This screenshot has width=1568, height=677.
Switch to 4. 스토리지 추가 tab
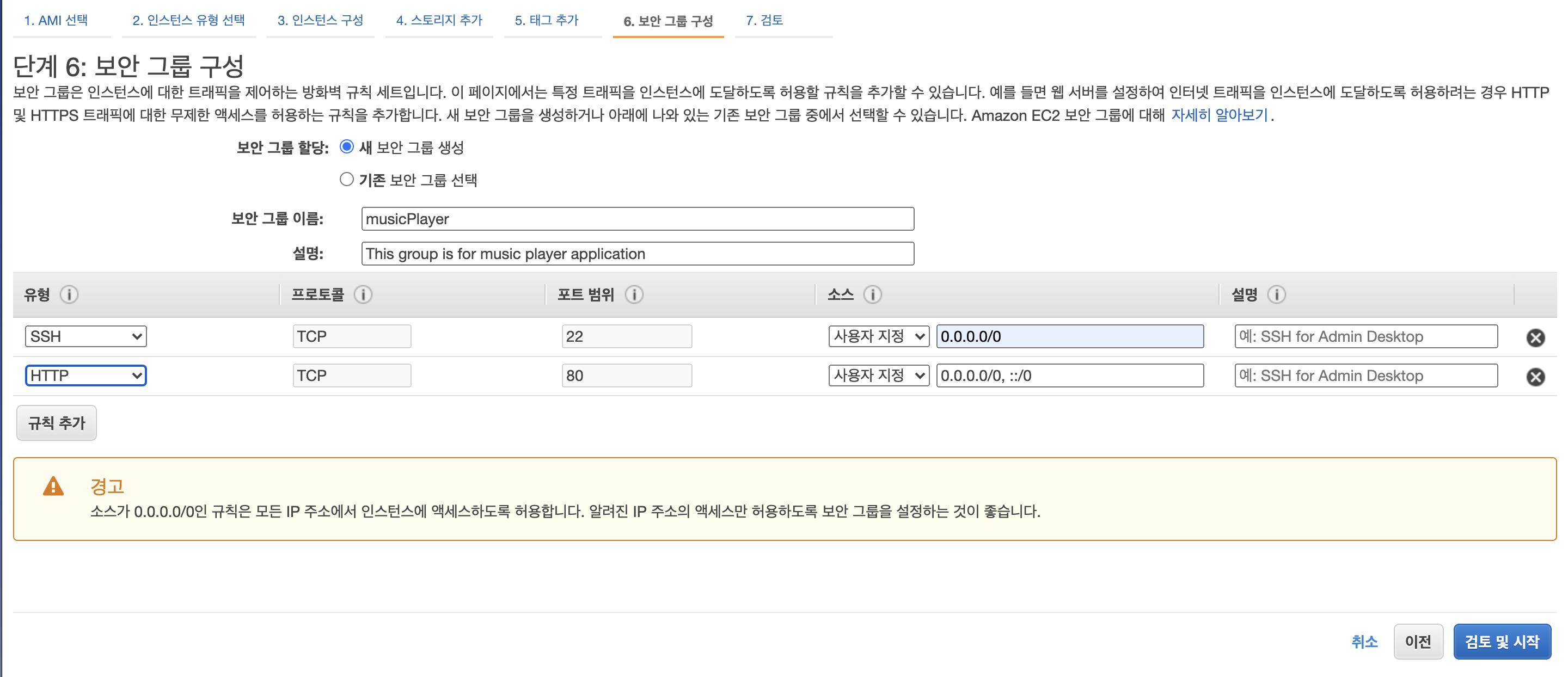pyautogui.click(x=438, y=20)
